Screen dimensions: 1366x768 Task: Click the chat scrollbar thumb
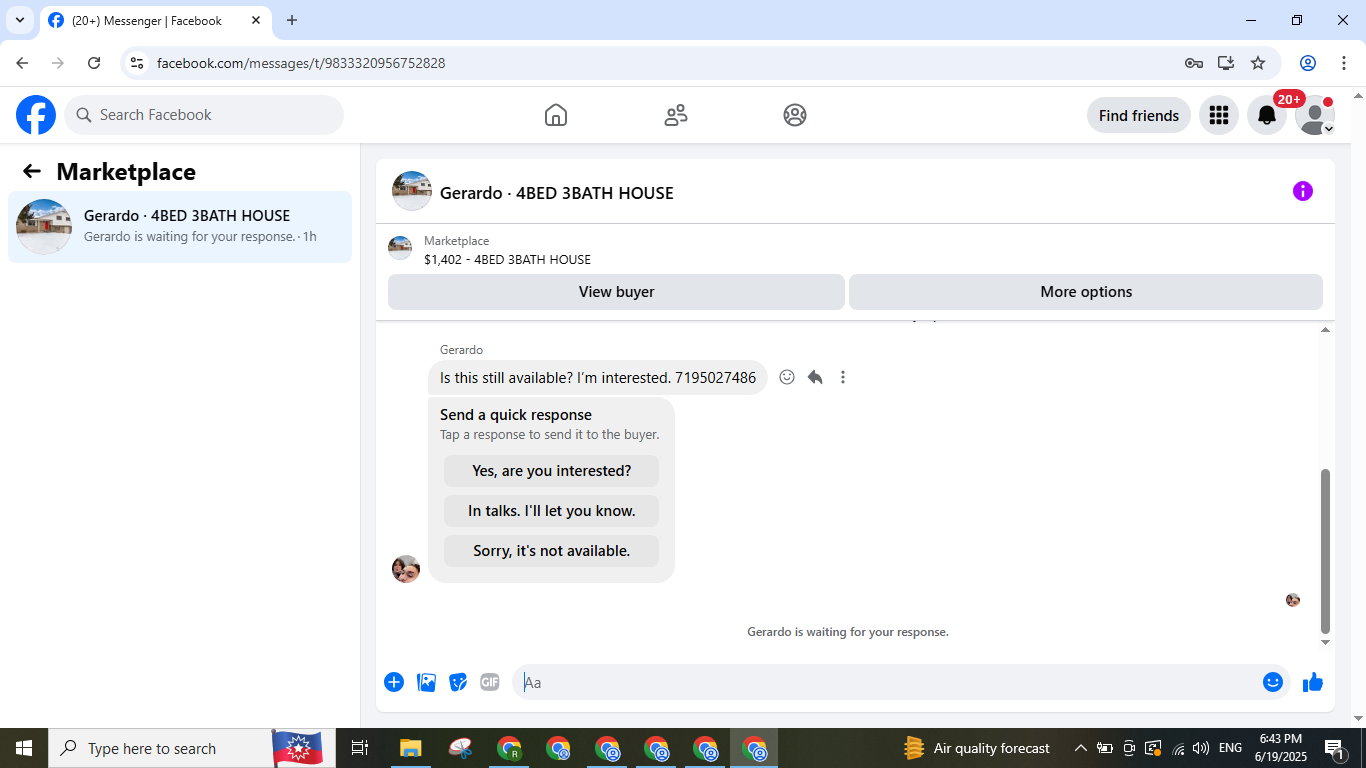[x=1326, y=551]
